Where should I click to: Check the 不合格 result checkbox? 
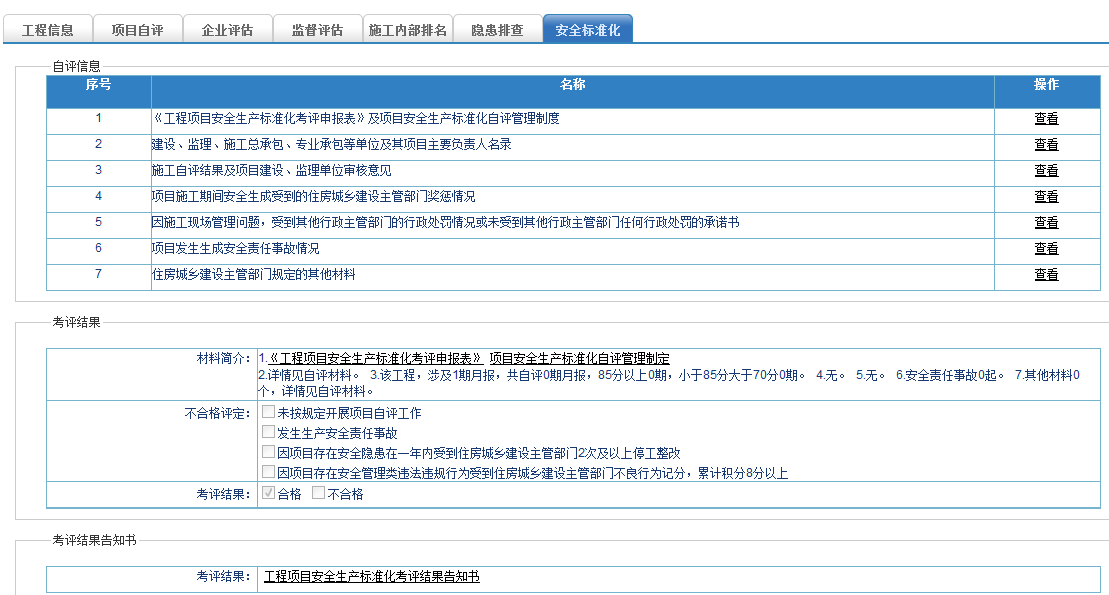[x=318, y=493]
